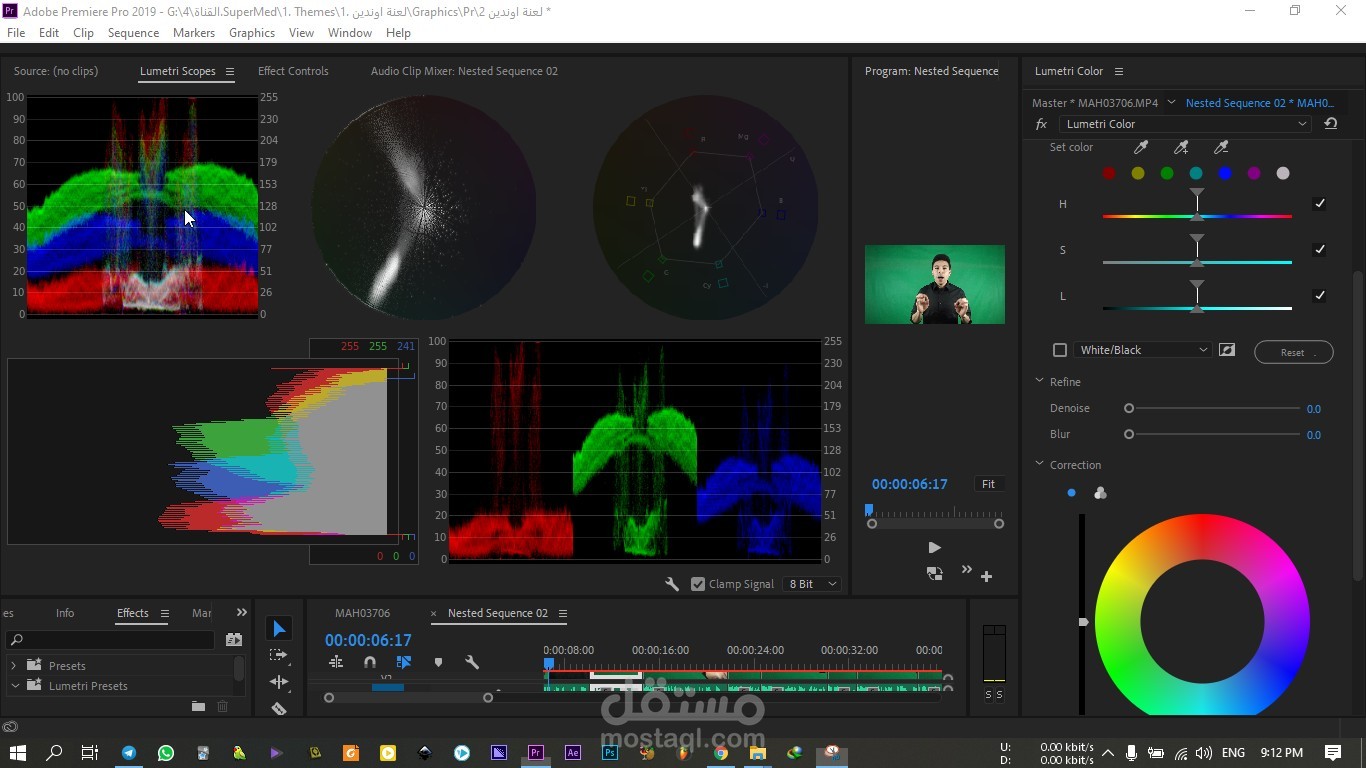Viewport: 1366px width, 768px height.
Task: Select the add color eyedropper
Action: [x=1181, y=148]
